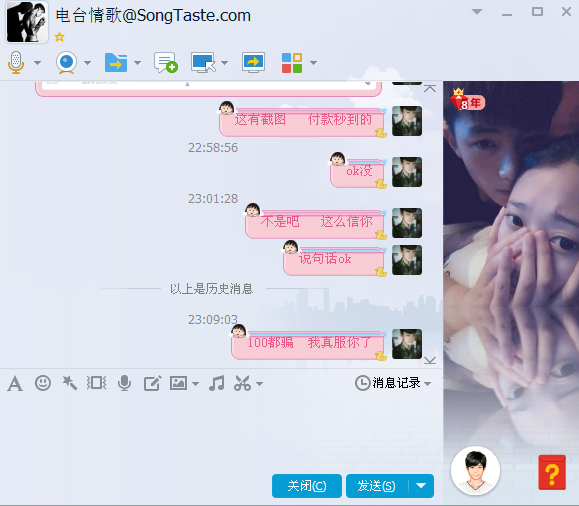Open send button options arrow

[x=421, y=486]
